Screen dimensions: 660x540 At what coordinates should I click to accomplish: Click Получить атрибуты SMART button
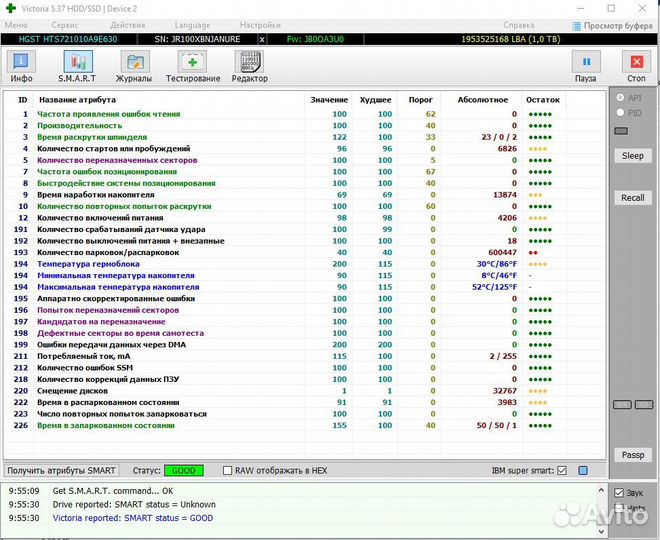tap(62, 470)
